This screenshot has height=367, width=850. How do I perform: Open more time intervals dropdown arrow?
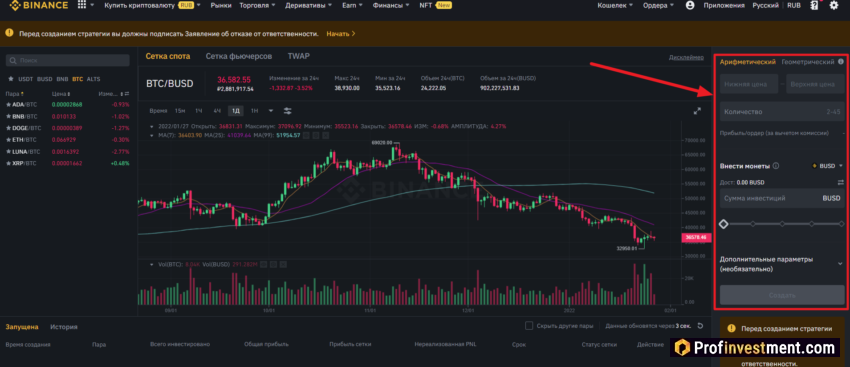click(x=271, y=111)
